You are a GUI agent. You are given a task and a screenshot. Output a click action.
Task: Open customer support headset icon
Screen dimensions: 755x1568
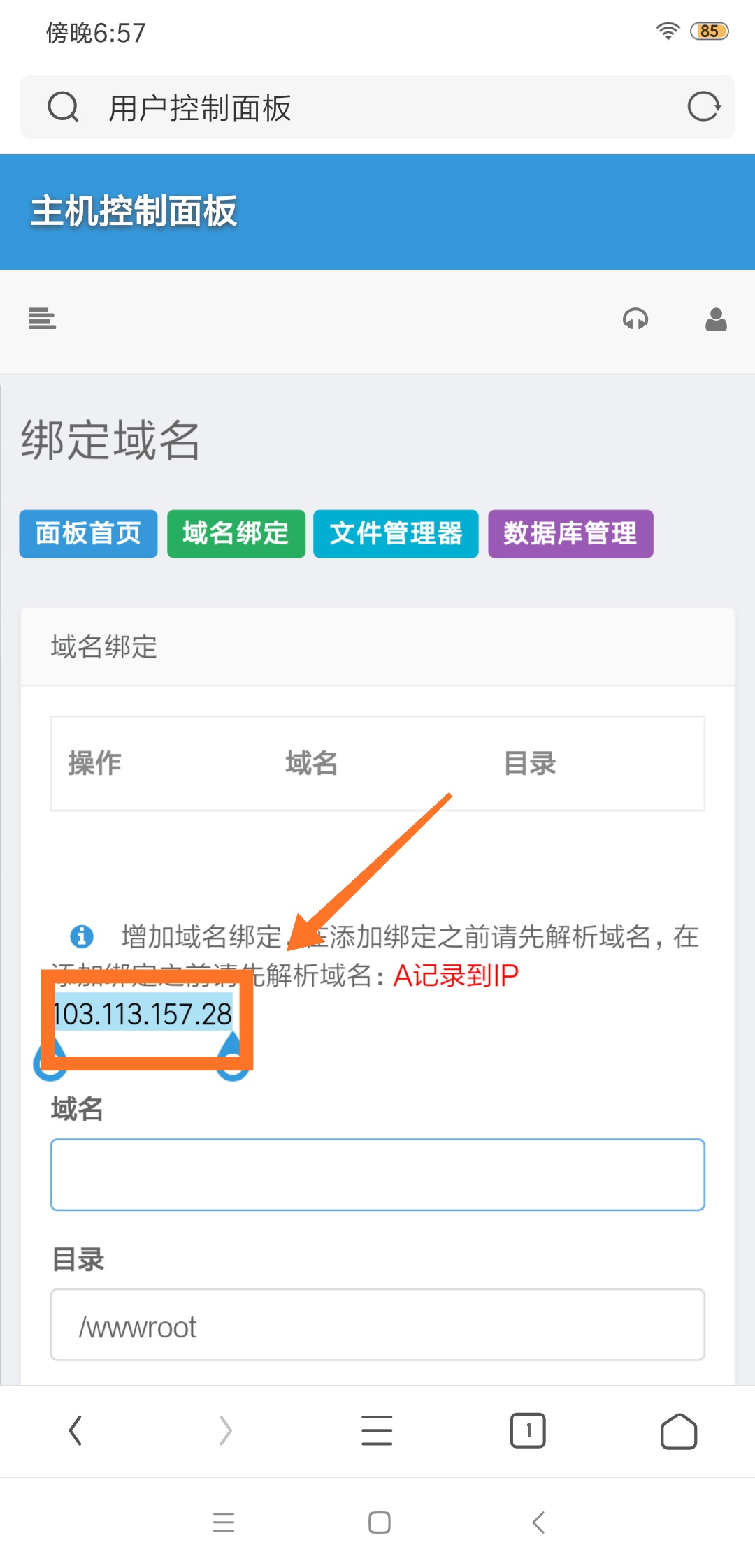(635, 319)
